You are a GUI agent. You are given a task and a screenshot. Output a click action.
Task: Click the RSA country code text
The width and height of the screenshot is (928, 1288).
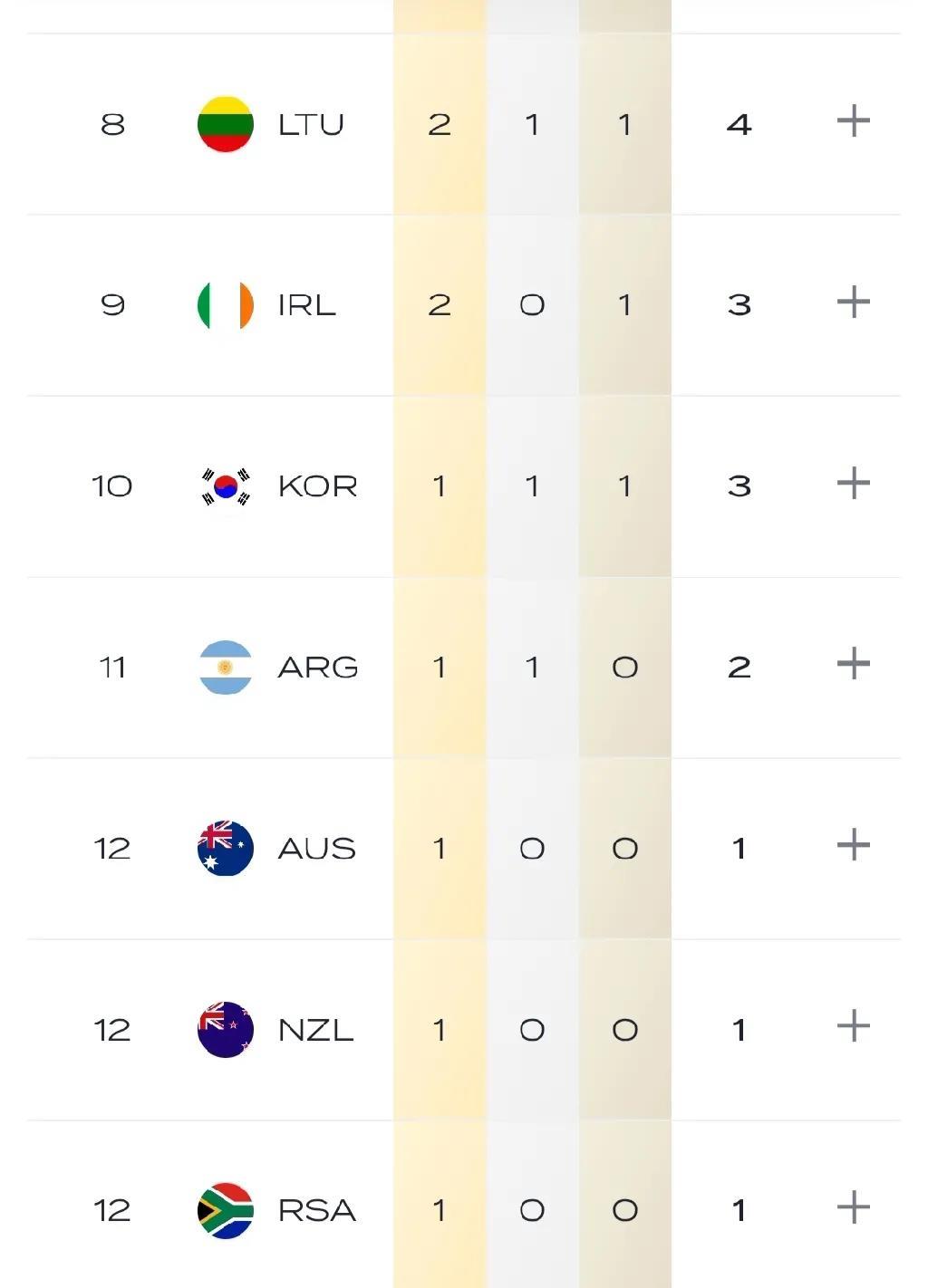(316, 1211)
